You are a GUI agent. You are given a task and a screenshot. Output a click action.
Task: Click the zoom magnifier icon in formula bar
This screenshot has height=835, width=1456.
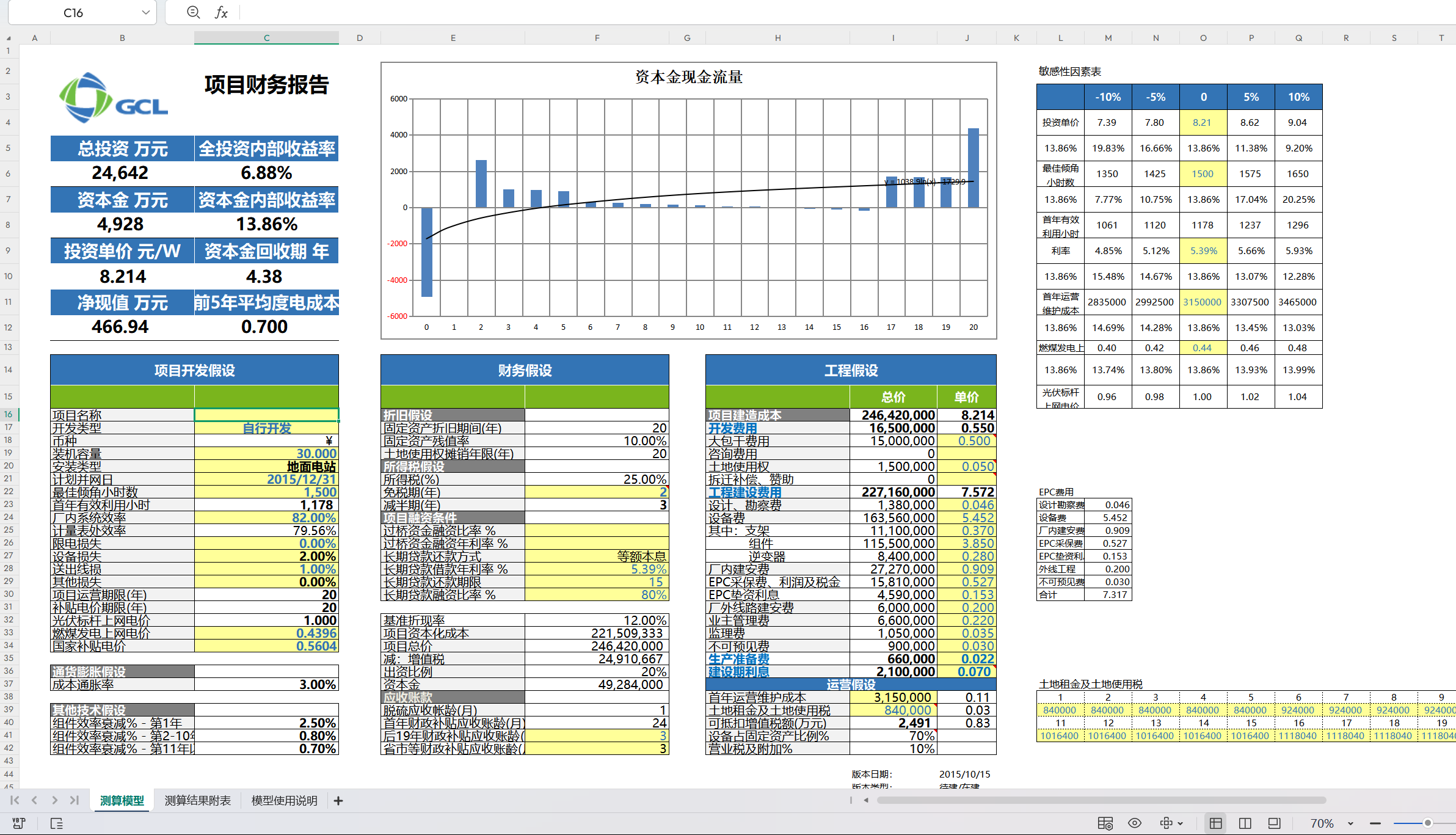pos(193,12)
